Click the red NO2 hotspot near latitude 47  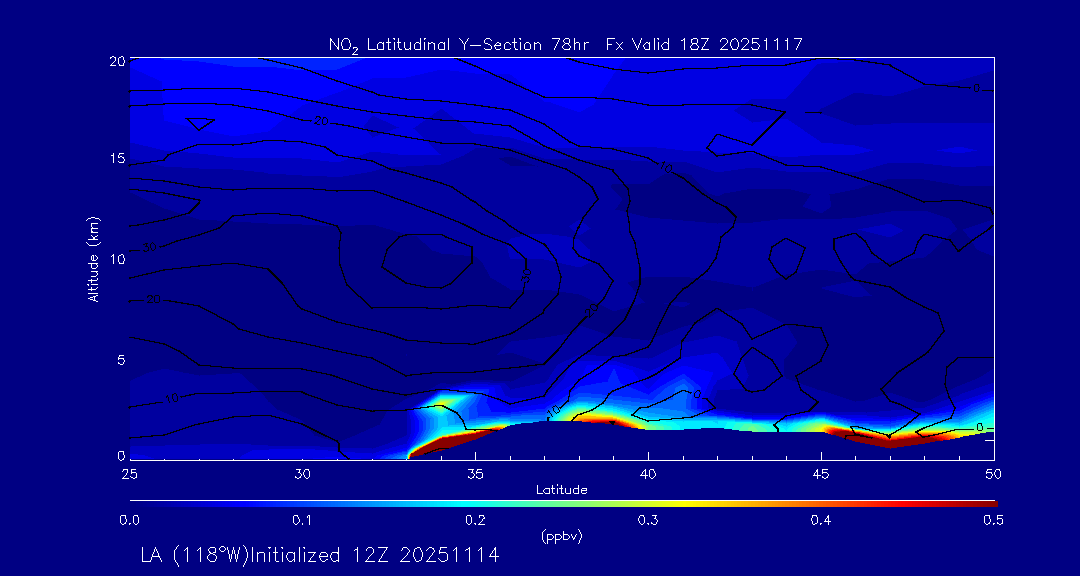point(889,441)
